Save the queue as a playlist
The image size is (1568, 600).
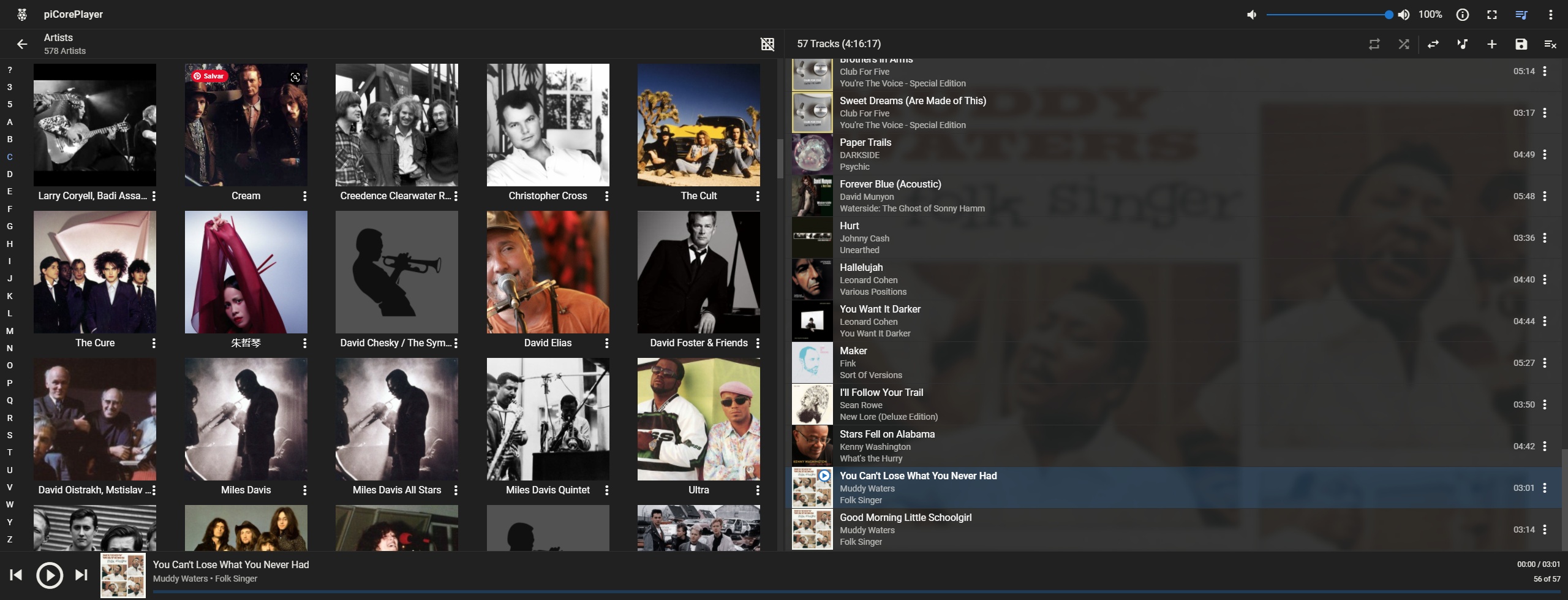coord(1521,44)
